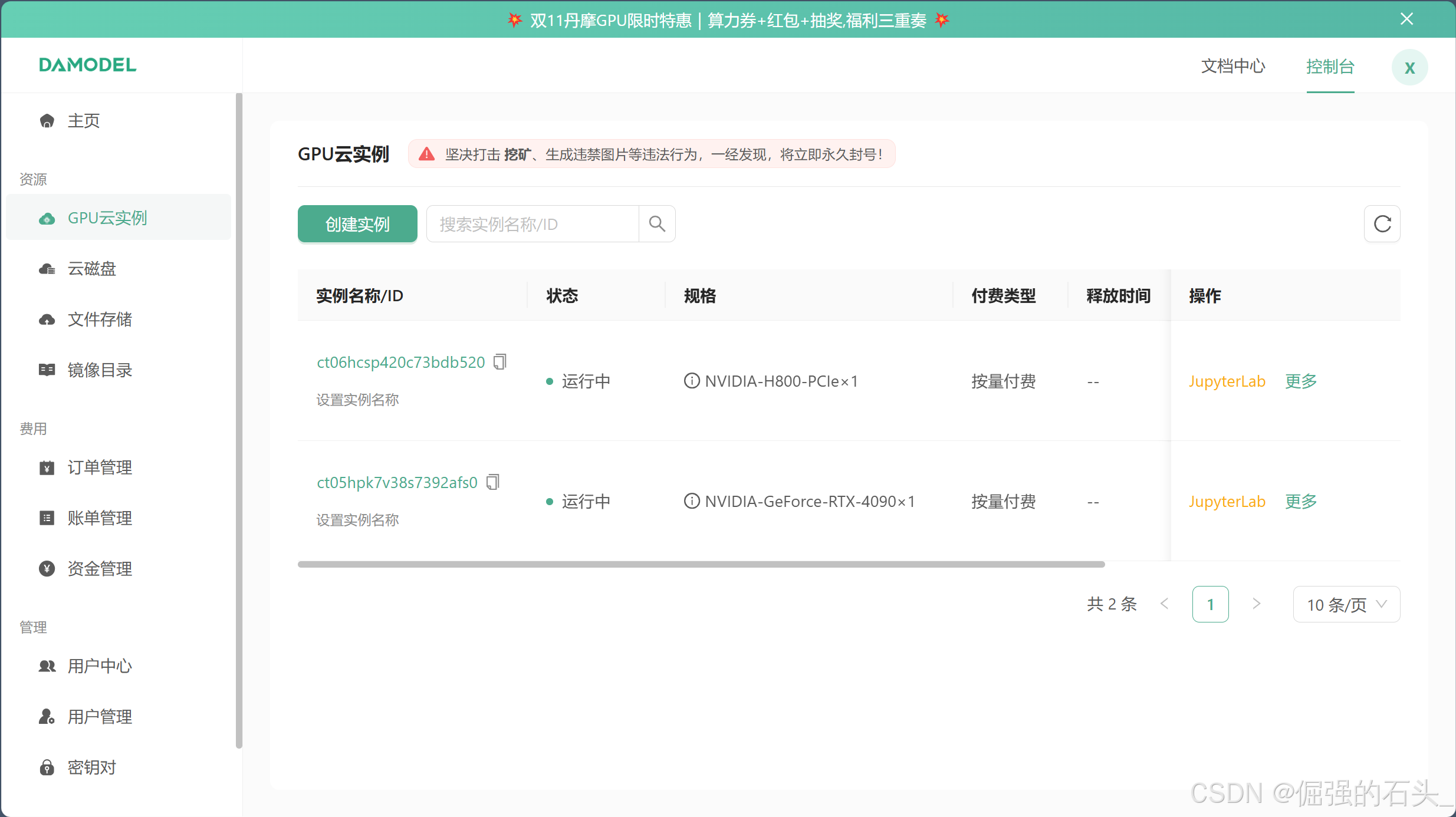Expand 更多 options for H800 instance
The width and height of the screenshot is (1456, 817).
click(1301, 381)
